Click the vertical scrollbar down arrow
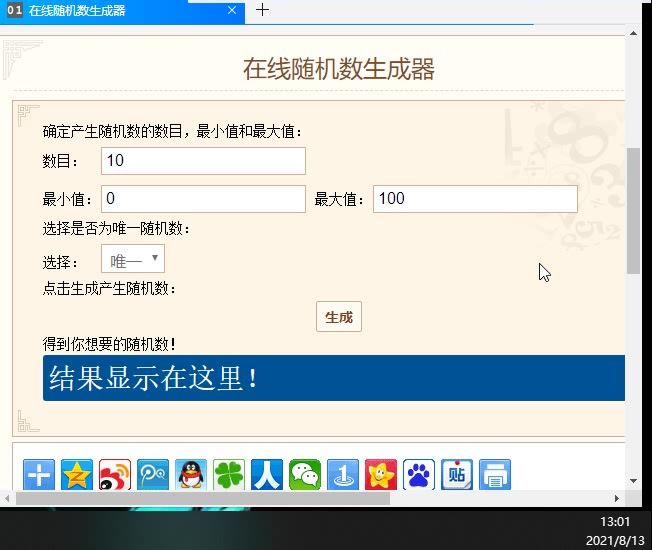The width and height of the screenshot is (652, 550). coord(633,481)
